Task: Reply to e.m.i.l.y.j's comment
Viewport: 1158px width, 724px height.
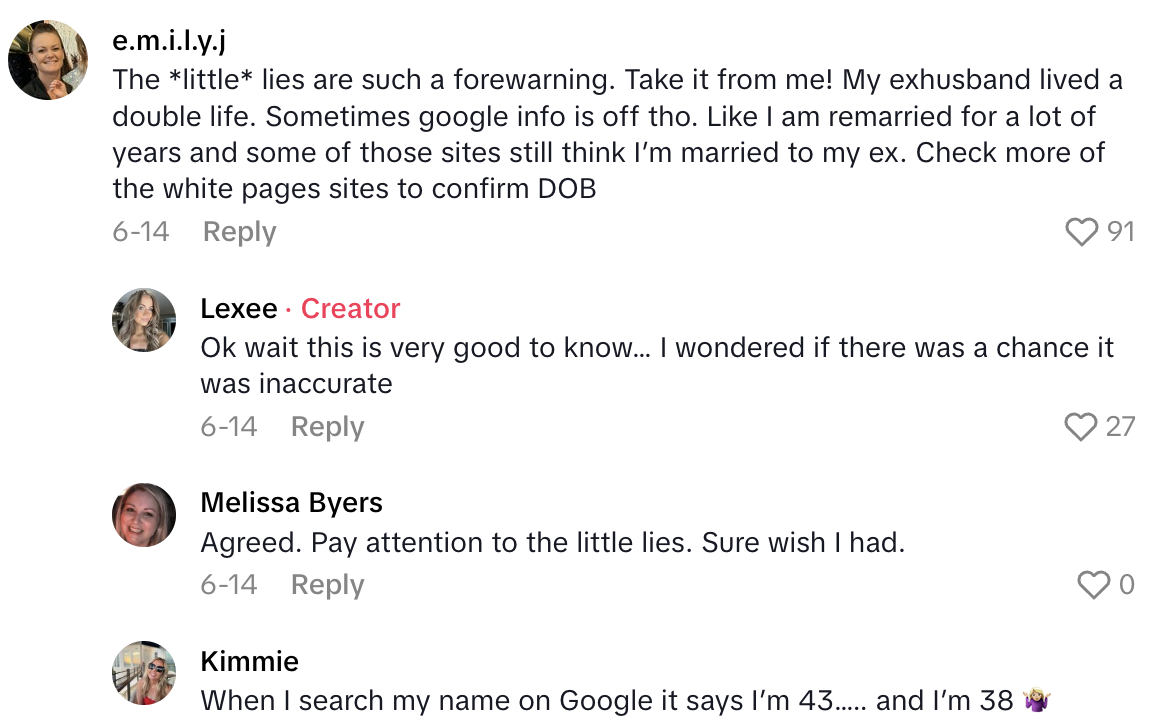Action: [238, 231]
